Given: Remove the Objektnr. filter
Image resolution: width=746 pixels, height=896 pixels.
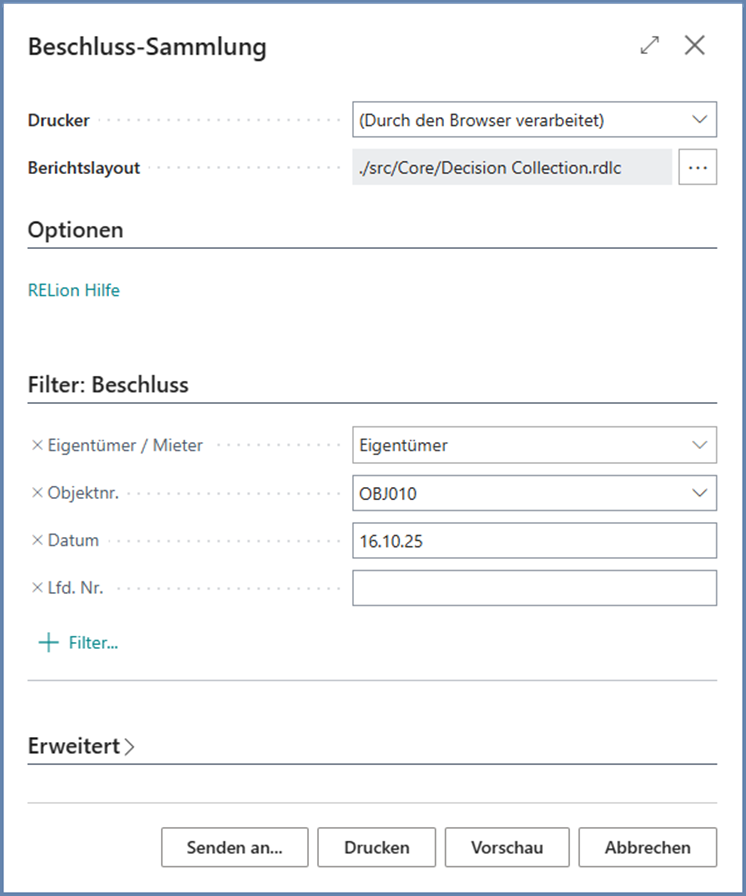Looking at the screenshot, I should click(x=38, y=493).
